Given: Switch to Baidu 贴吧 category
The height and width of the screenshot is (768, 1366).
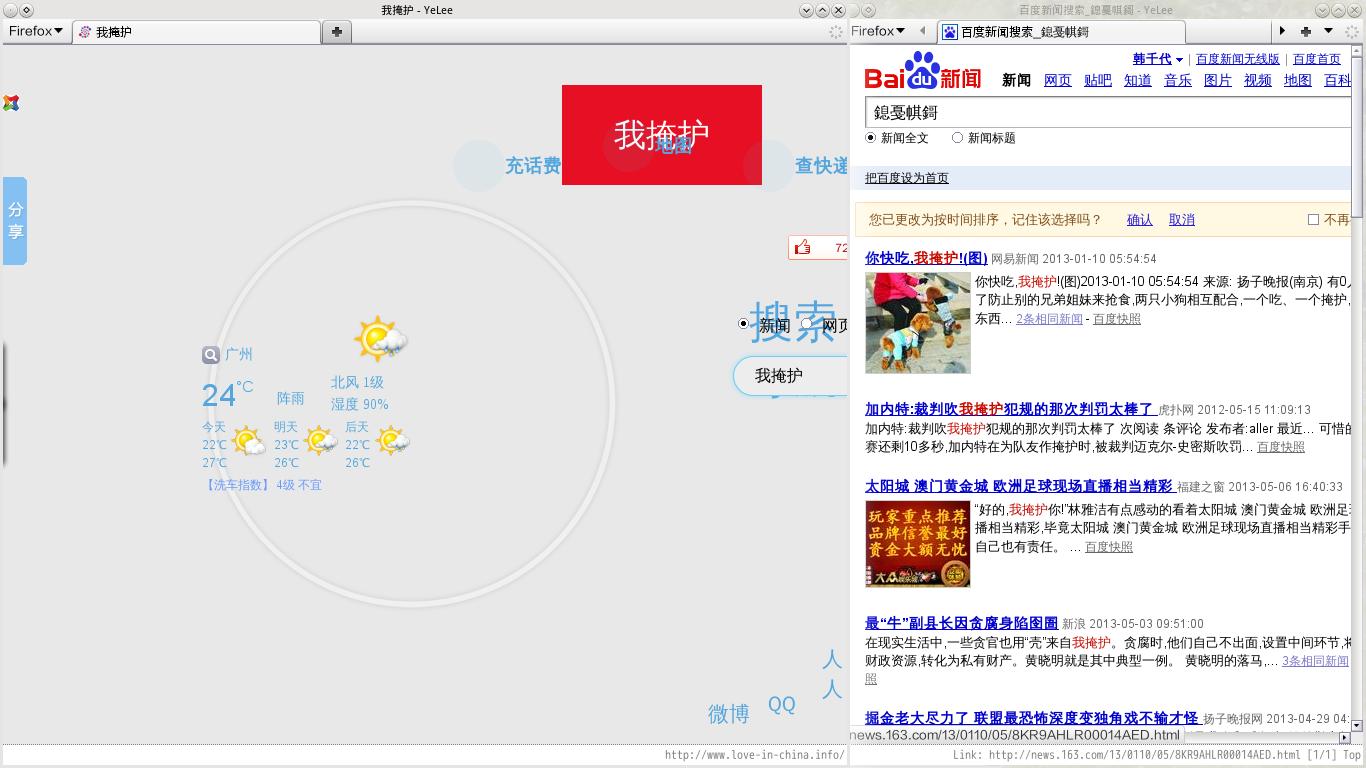Looking at the screenshot, I should pos(1098,80).
